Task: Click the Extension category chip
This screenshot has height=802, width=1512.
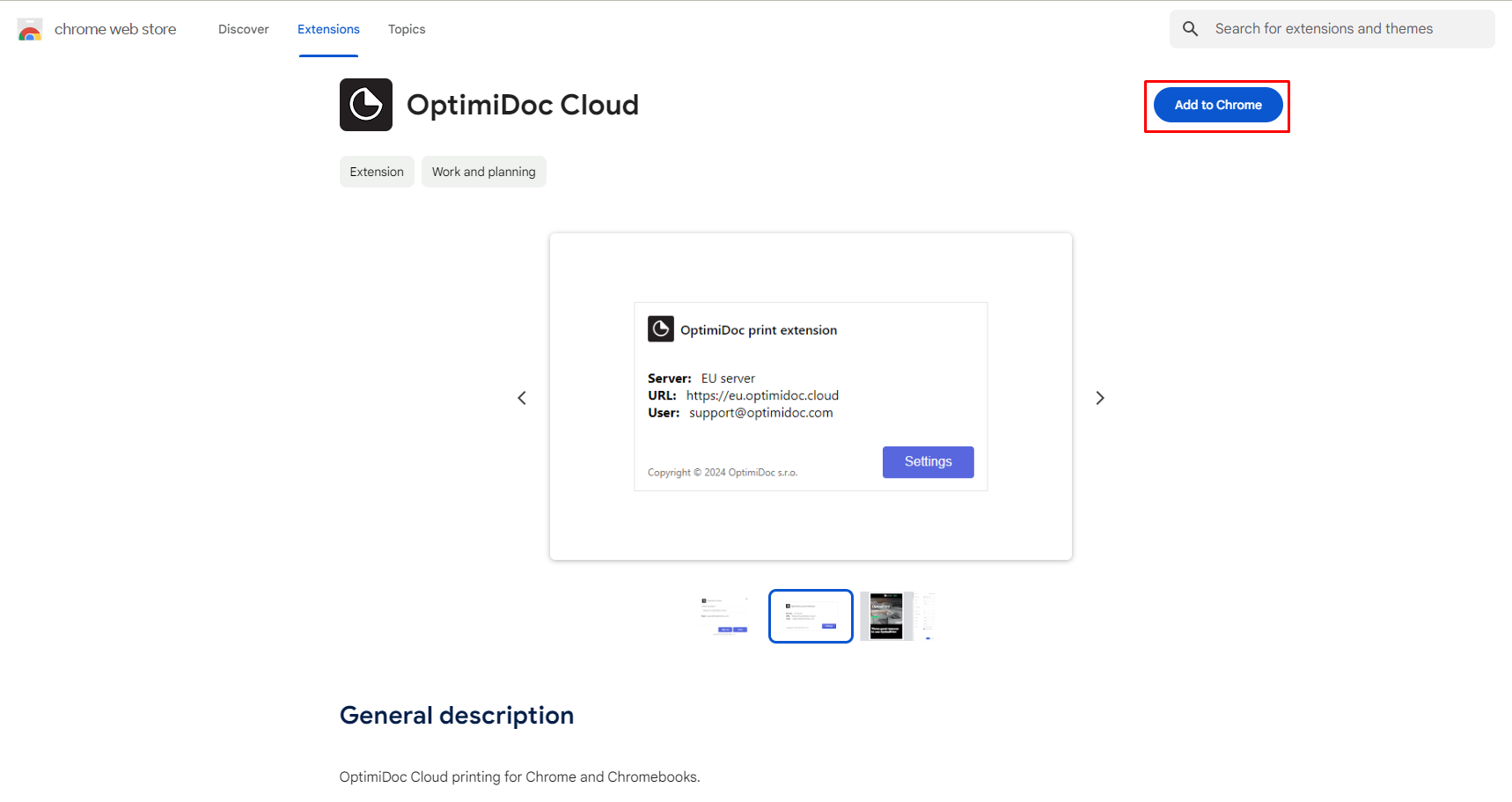Action: click(x=377, y=172)
